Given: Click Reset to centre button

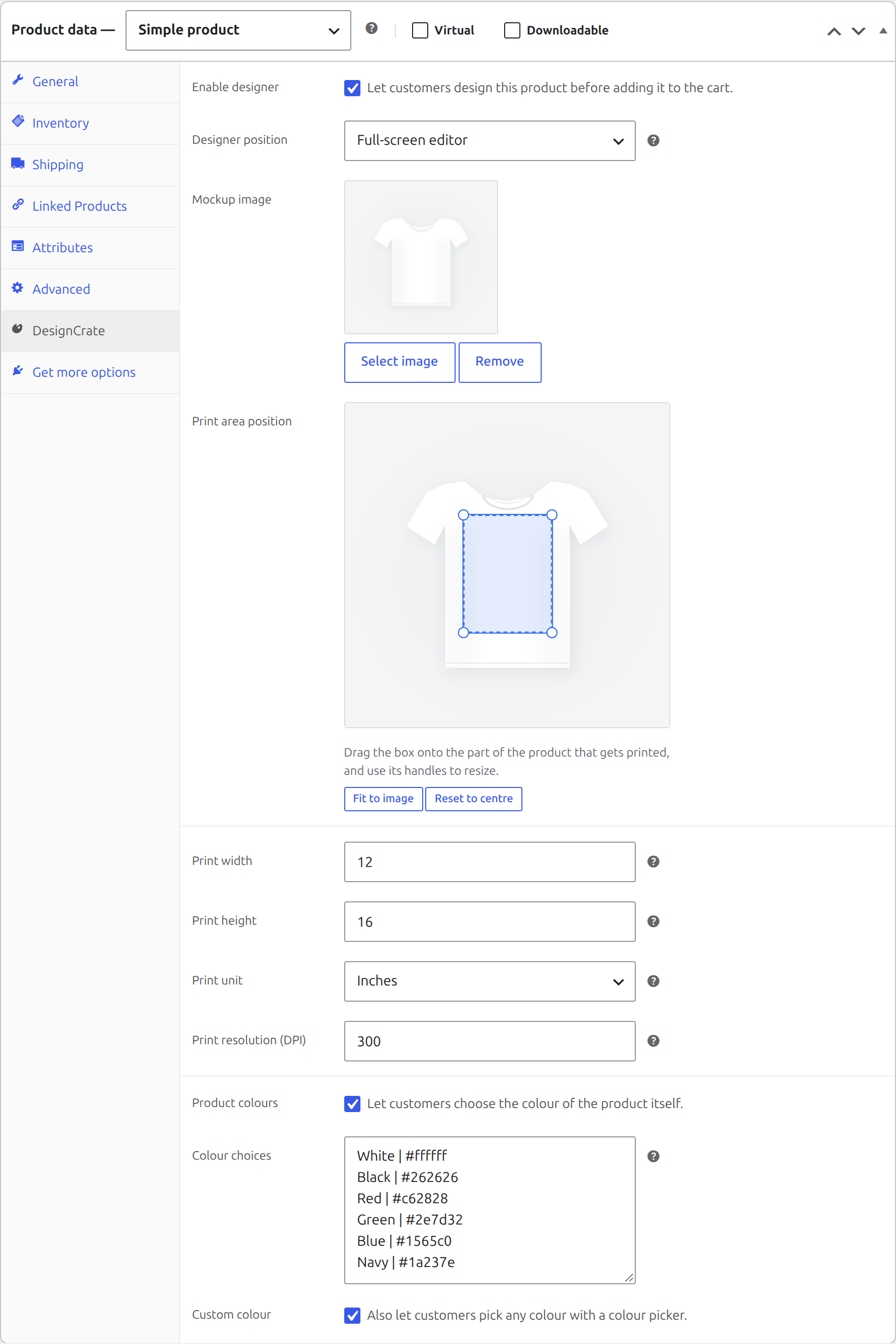Looking at the screenshot, I should (x=473, y=799).
